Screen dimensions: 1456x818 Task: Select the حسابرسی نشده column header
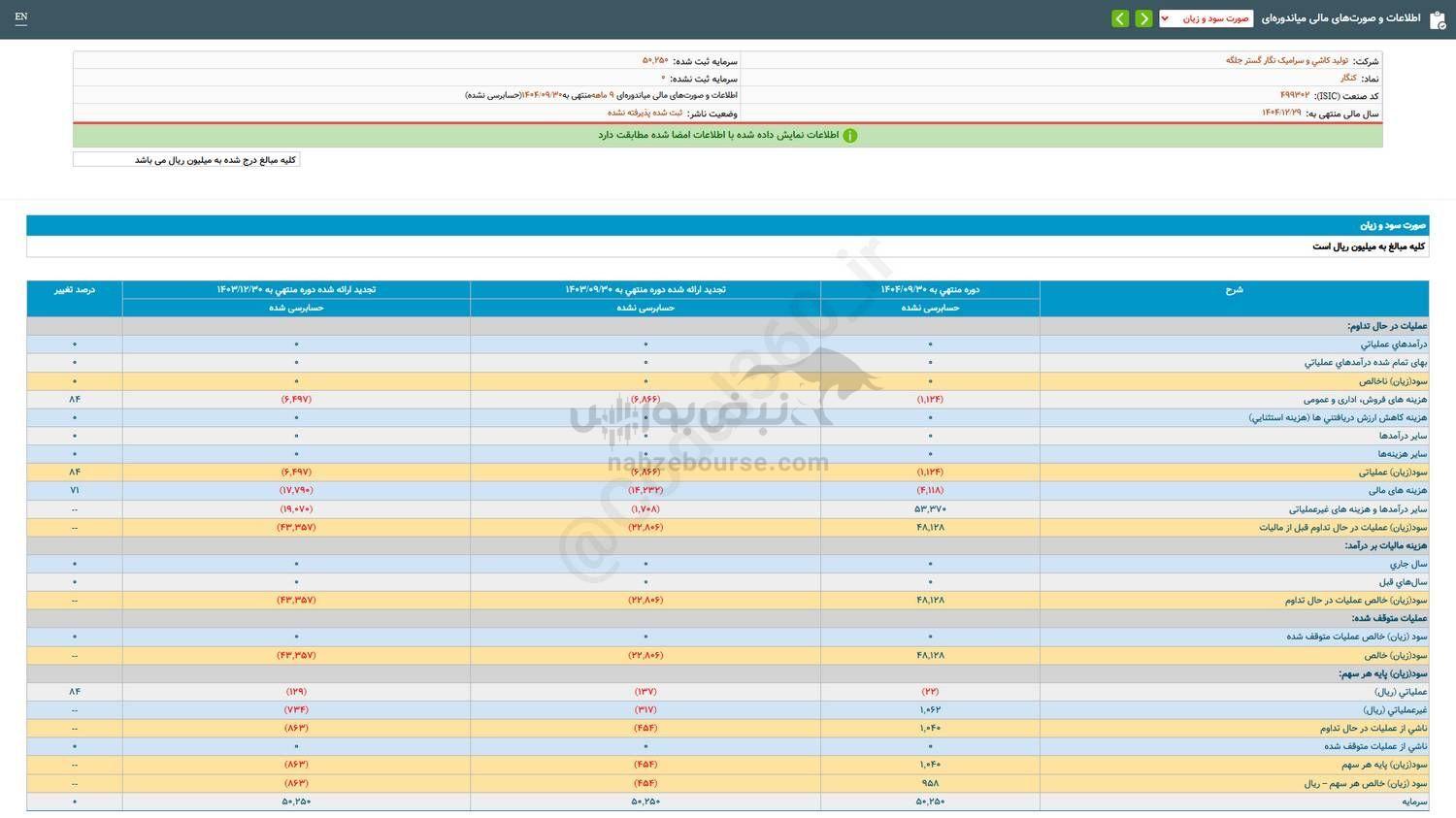[930, 308]
